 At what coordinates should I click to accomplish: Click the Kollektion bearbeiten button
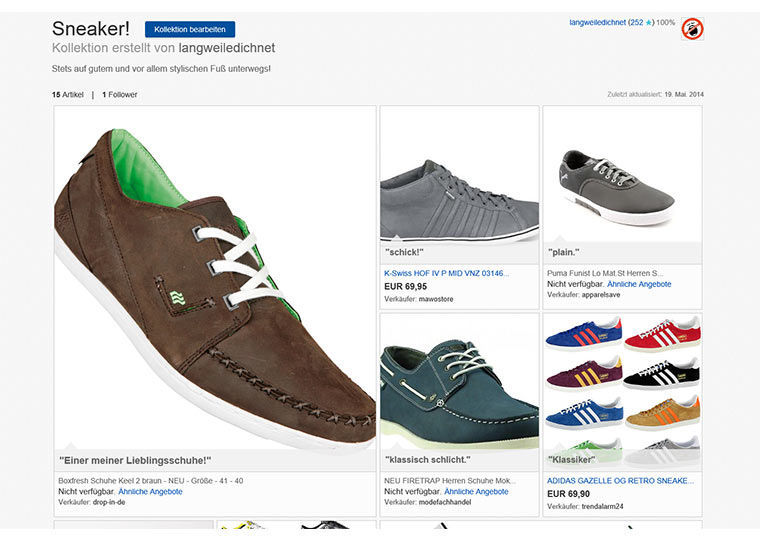(190, 30)
